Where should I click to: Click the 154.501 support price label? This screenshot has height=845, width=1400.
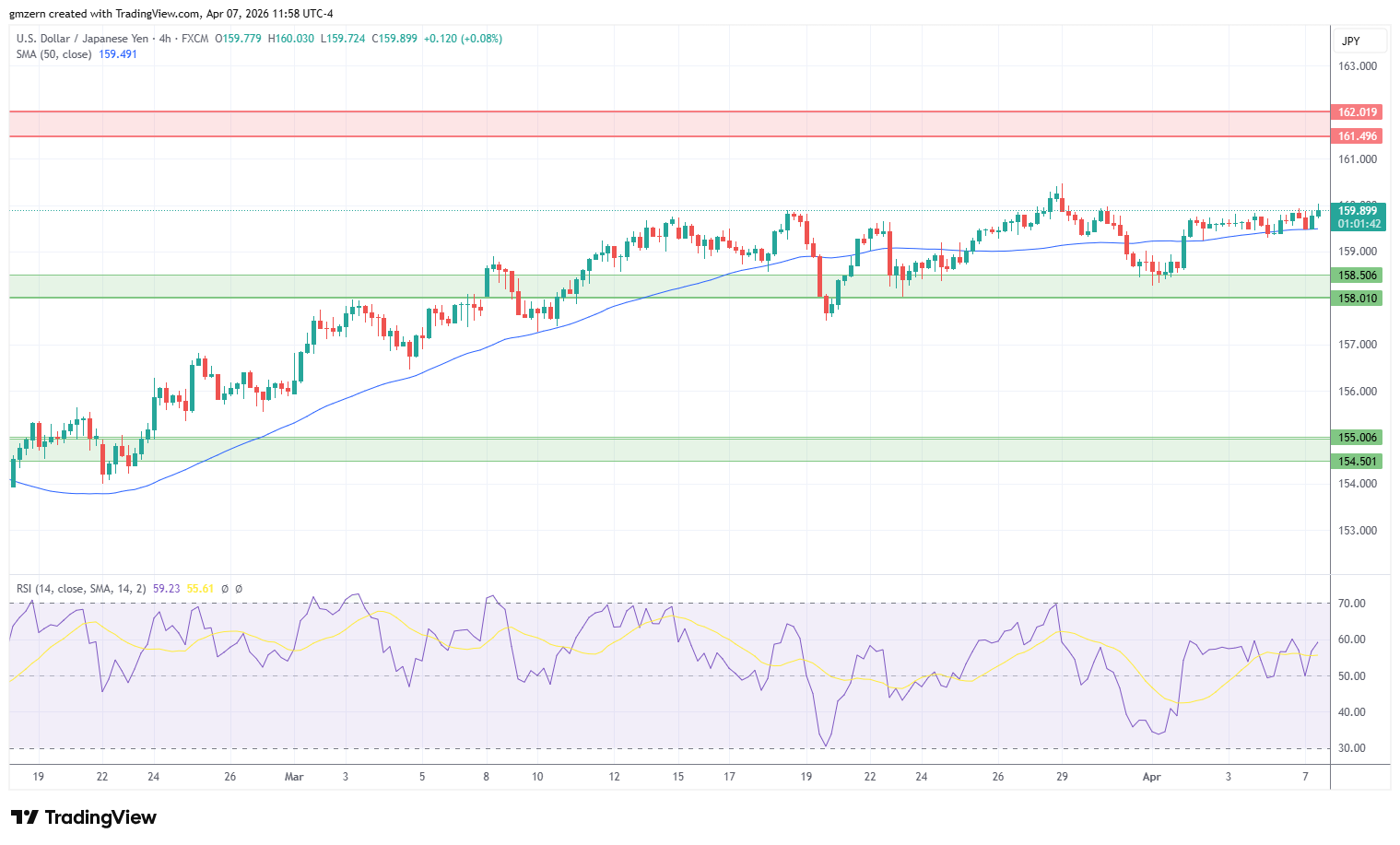pos(1357,462)
